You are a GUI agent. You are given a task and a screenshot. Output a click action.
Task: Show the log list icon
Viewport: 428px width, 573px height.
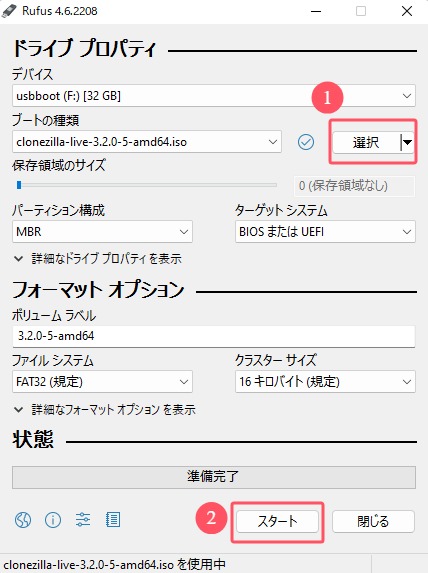(x=113, y=520)
